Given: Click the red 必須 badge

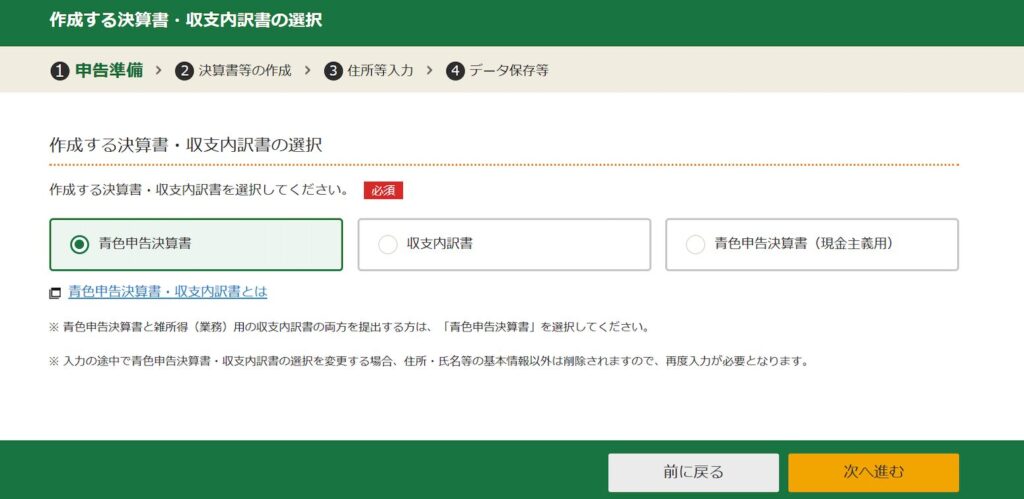Looking at the screenshot, I should (x=383, y=190).
